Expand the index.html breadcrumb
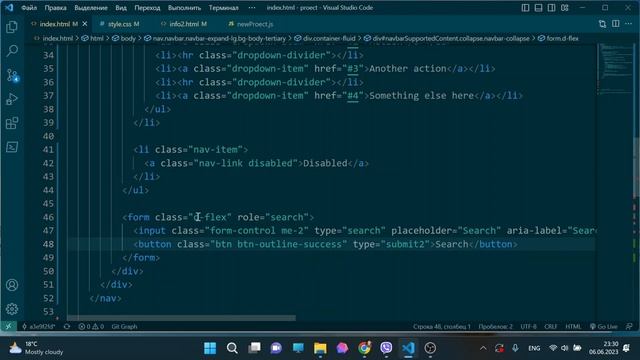 coord(53,38)
